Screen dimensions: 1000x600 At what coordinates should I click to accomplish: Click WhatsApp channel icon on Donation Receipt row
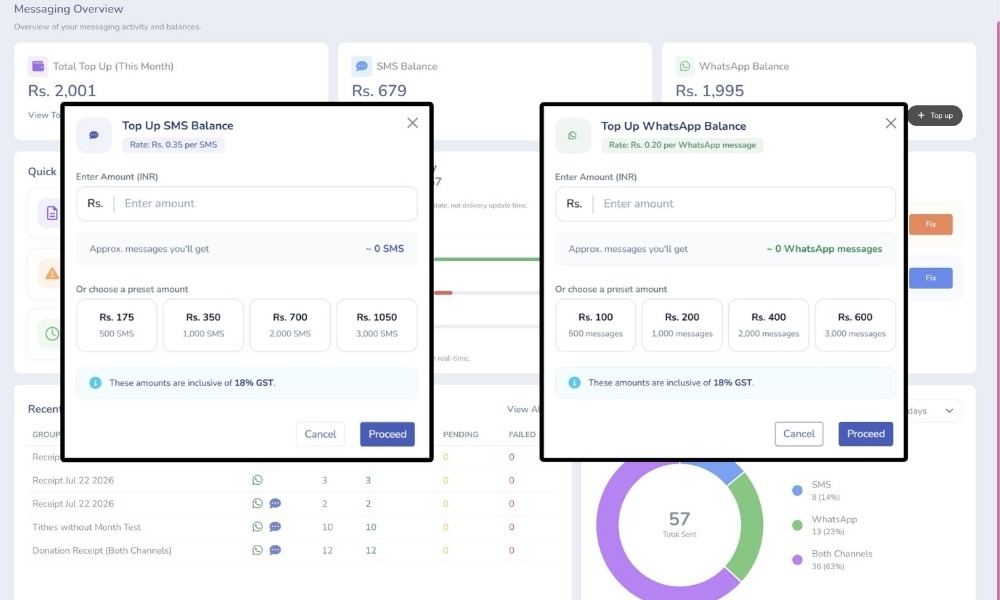point(257,550)
